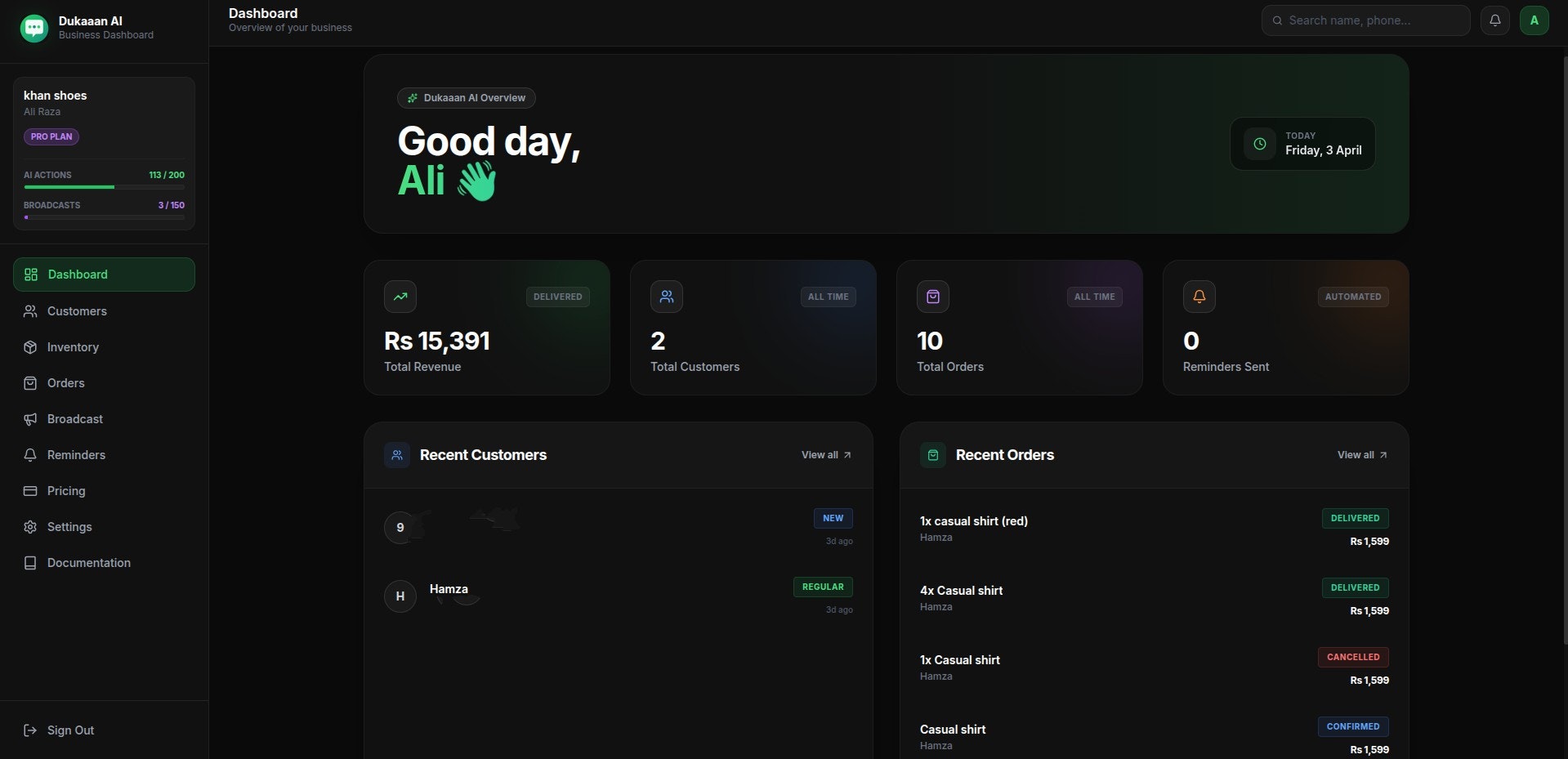
Task: Click the Reminders bell icon in sidebar
Action: pos(30,455)
